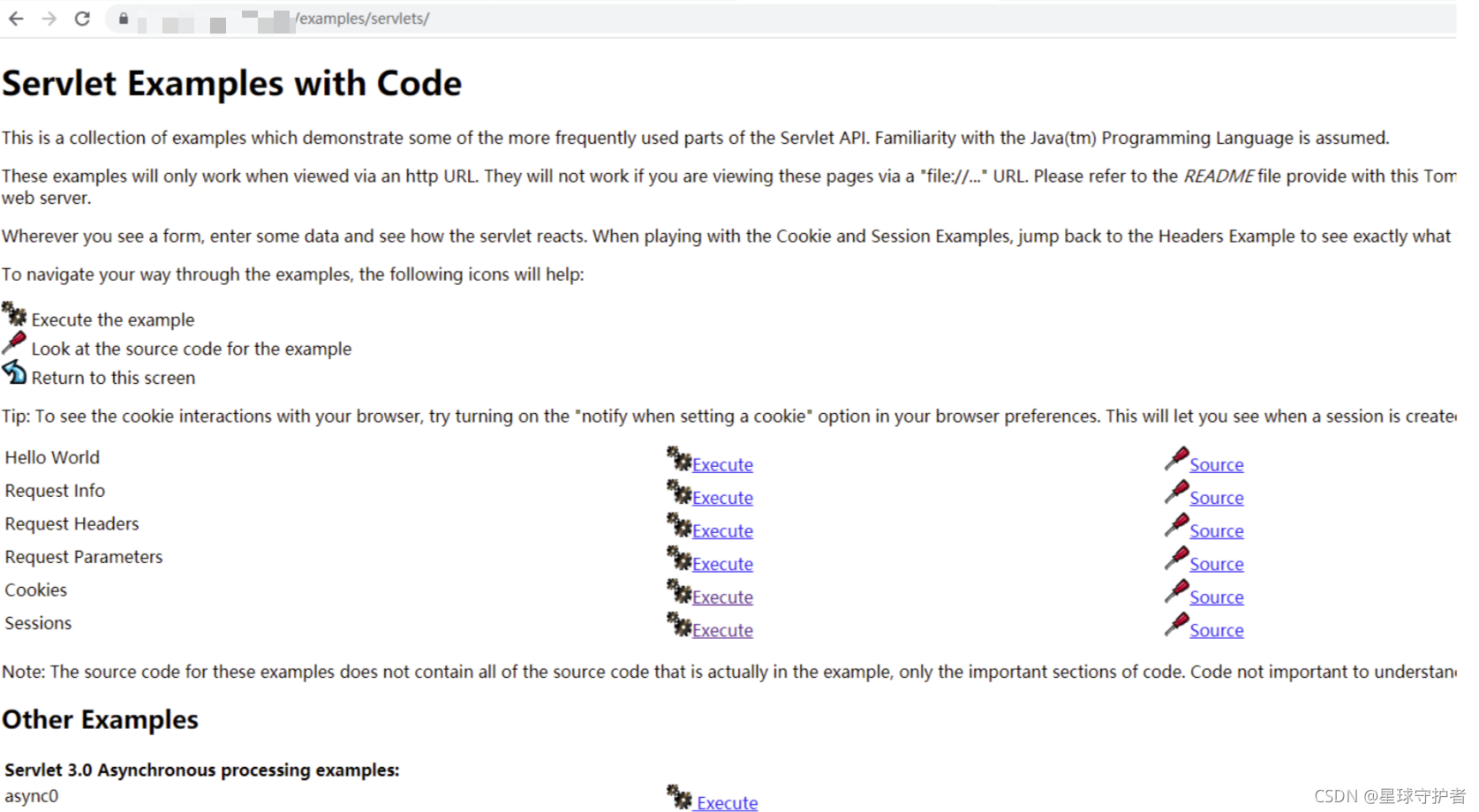Click the legend gear icon beside 'Execute the example'
Image resolution: width=1479 pixels, height=812 pixels.
tap(14, 313)
